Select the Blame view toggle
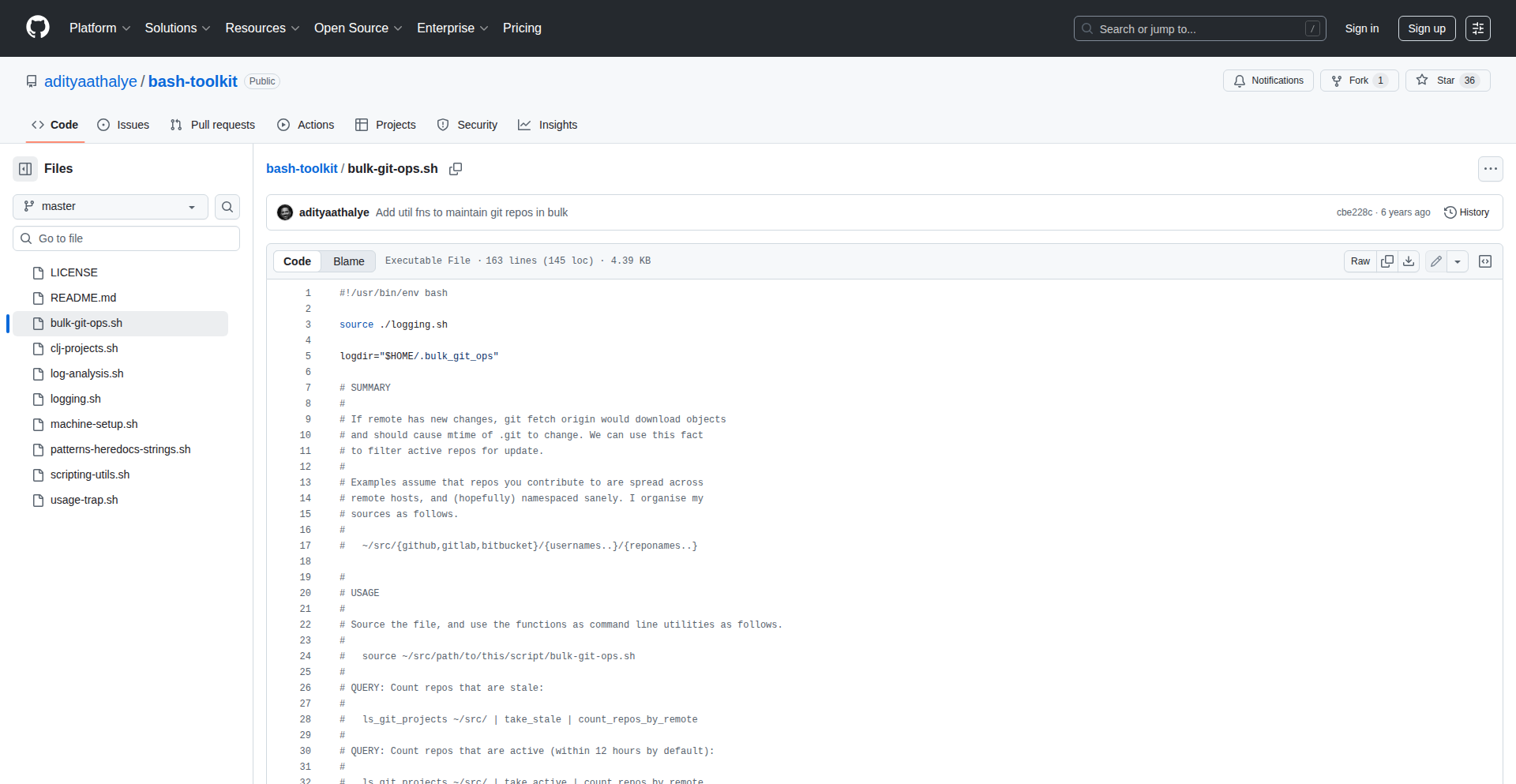 [x=349, y=261]
